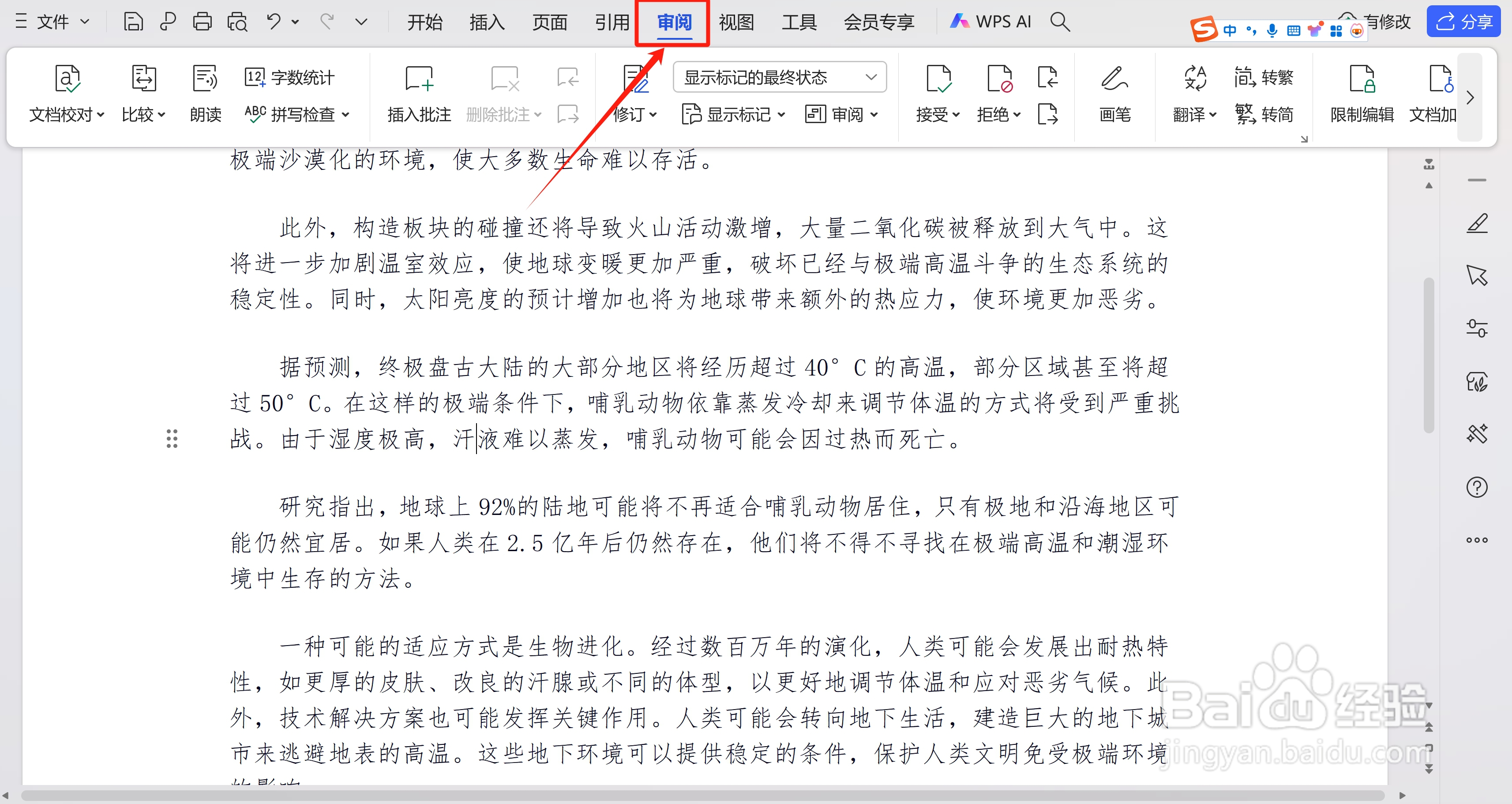
Task: Open the help icon in right sidebar
Action: pyautogui.click(x=1478, y=487)
